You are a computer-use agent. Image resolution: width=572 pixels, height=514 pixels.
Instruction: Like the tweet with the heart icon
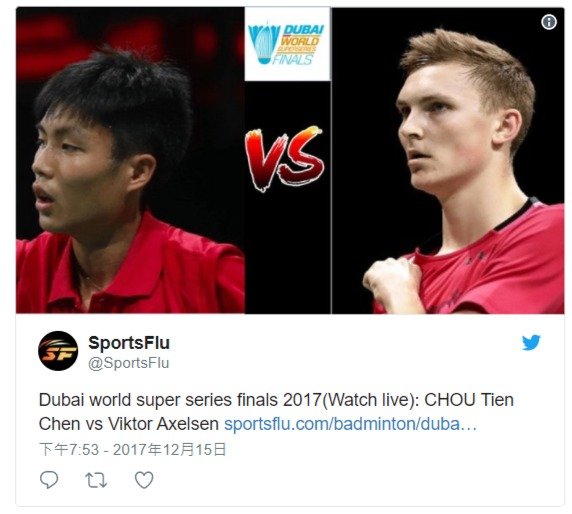click(144, 480)
